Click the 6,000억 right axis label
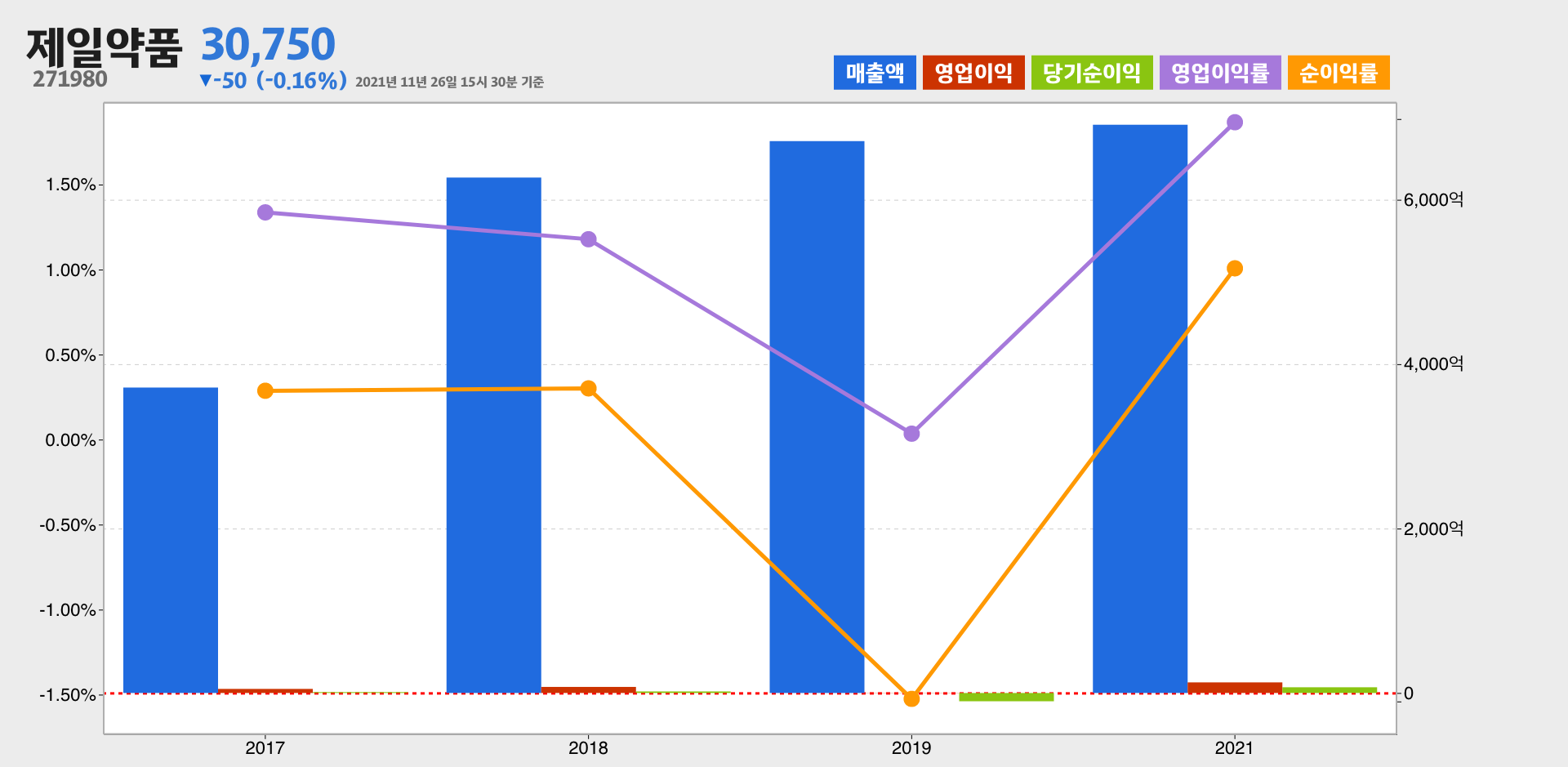Viewport: 1568px width, 767px height. point(1433,200)
